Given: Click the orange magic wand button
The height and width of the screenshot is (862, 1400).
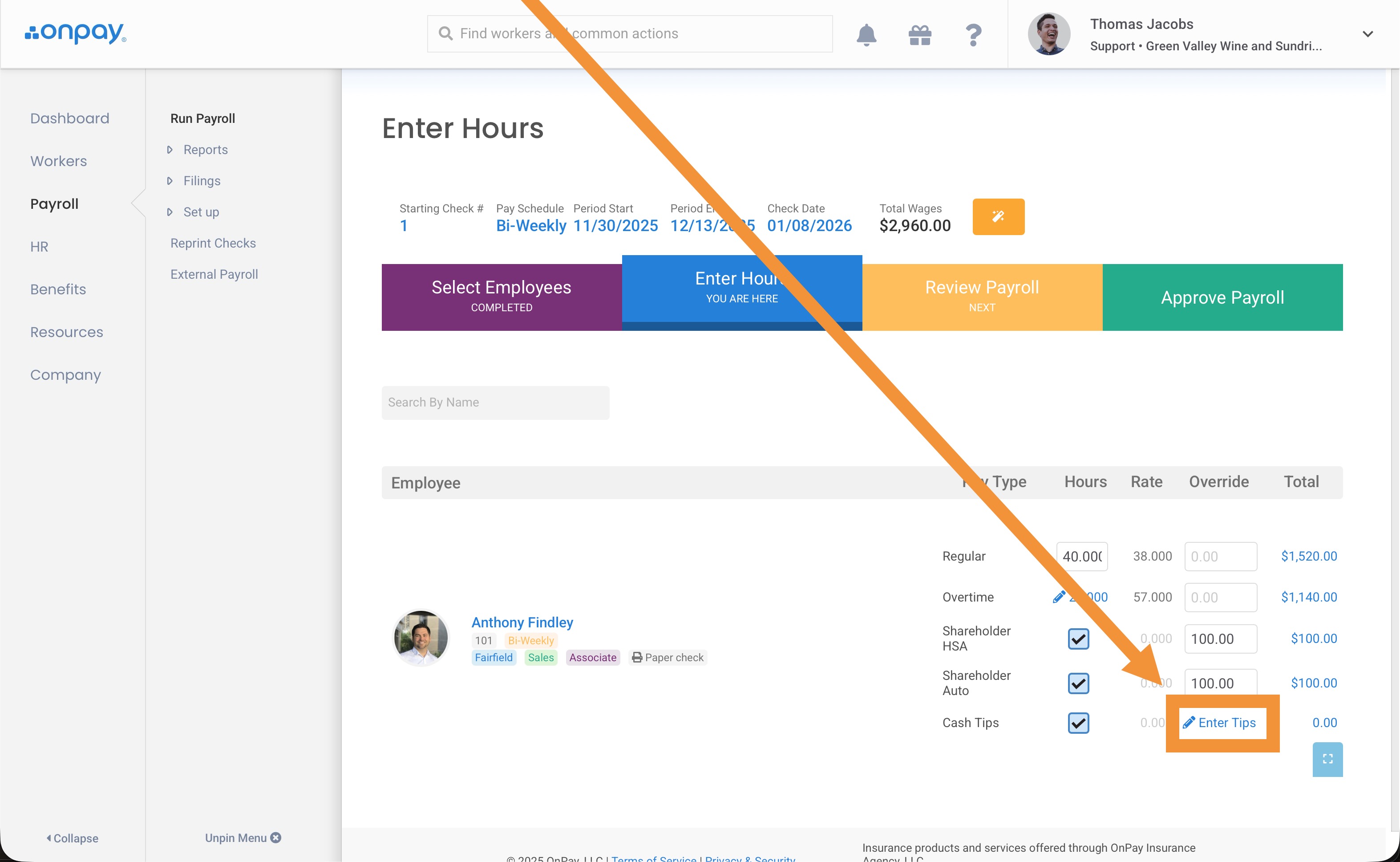Looking at the screenshot, I should tap(998, 217).
